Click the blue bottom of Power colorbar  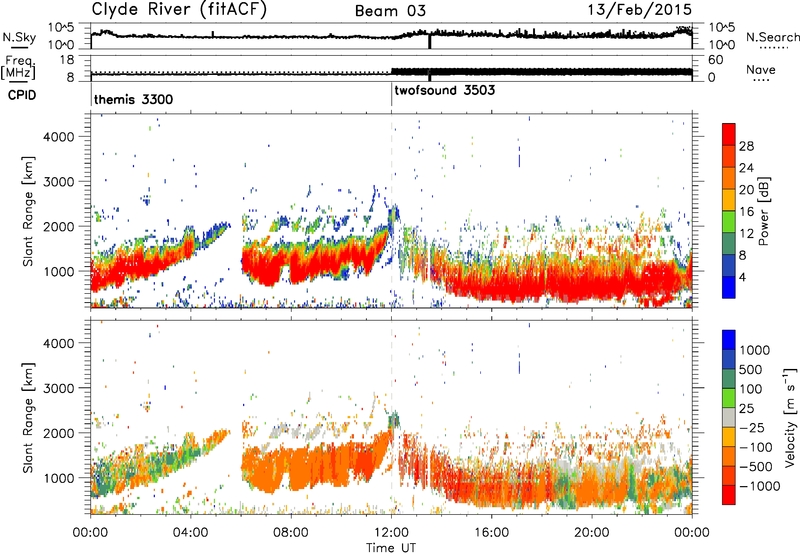click(x=729, y=287)
